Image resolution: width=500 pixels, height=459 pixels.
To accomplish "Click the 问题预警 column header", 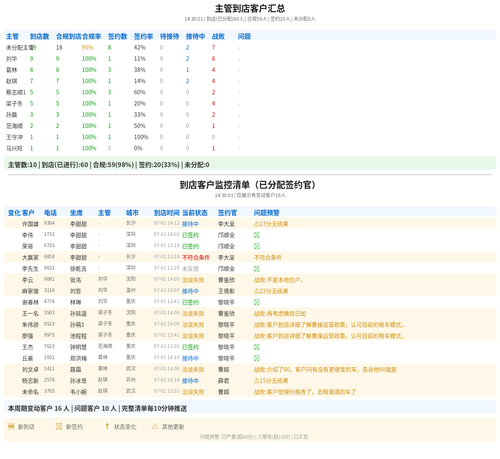I will (267, 213).
